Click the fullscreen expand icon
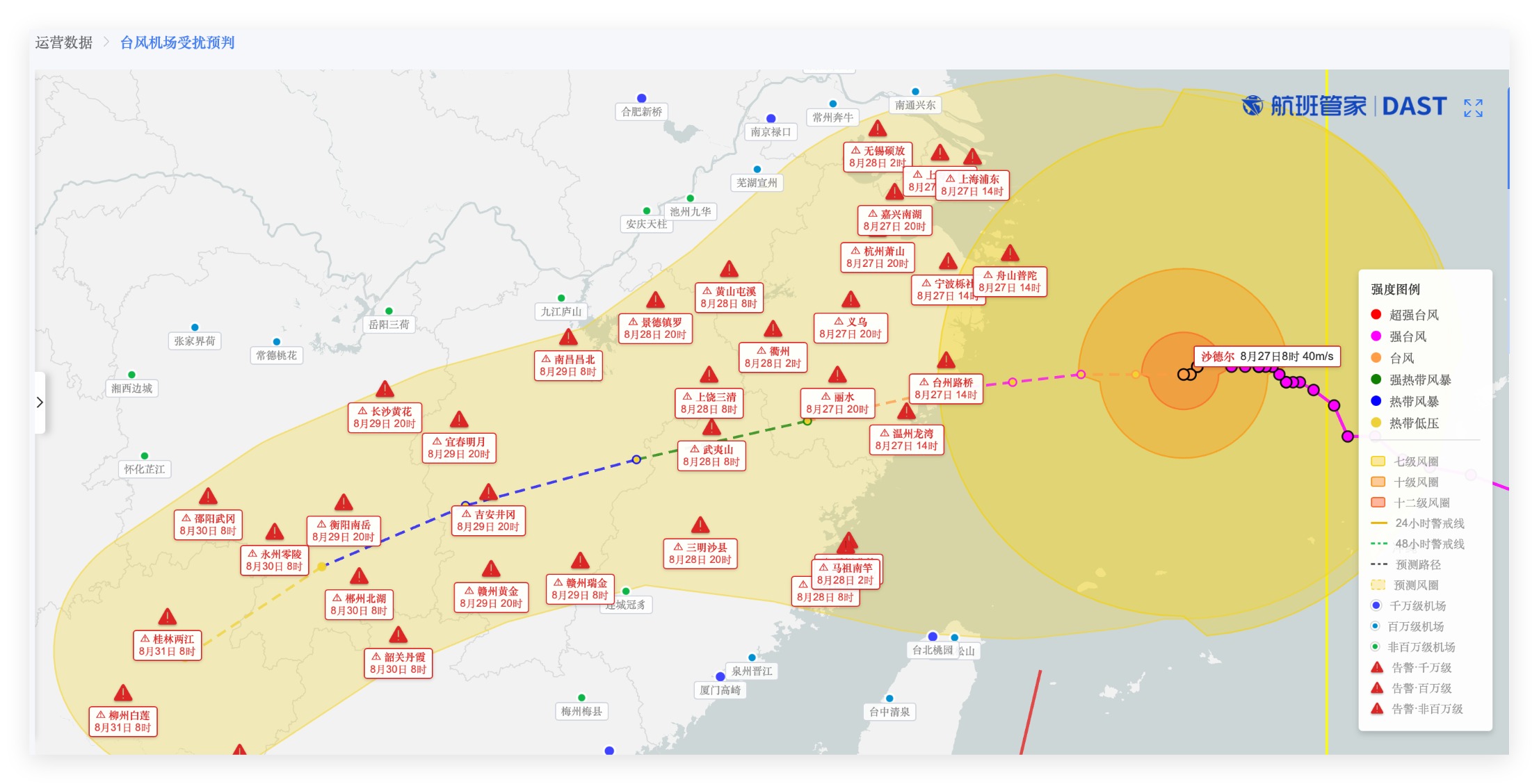Viewport: 1539px width, 784px height. click(1472, 108)
